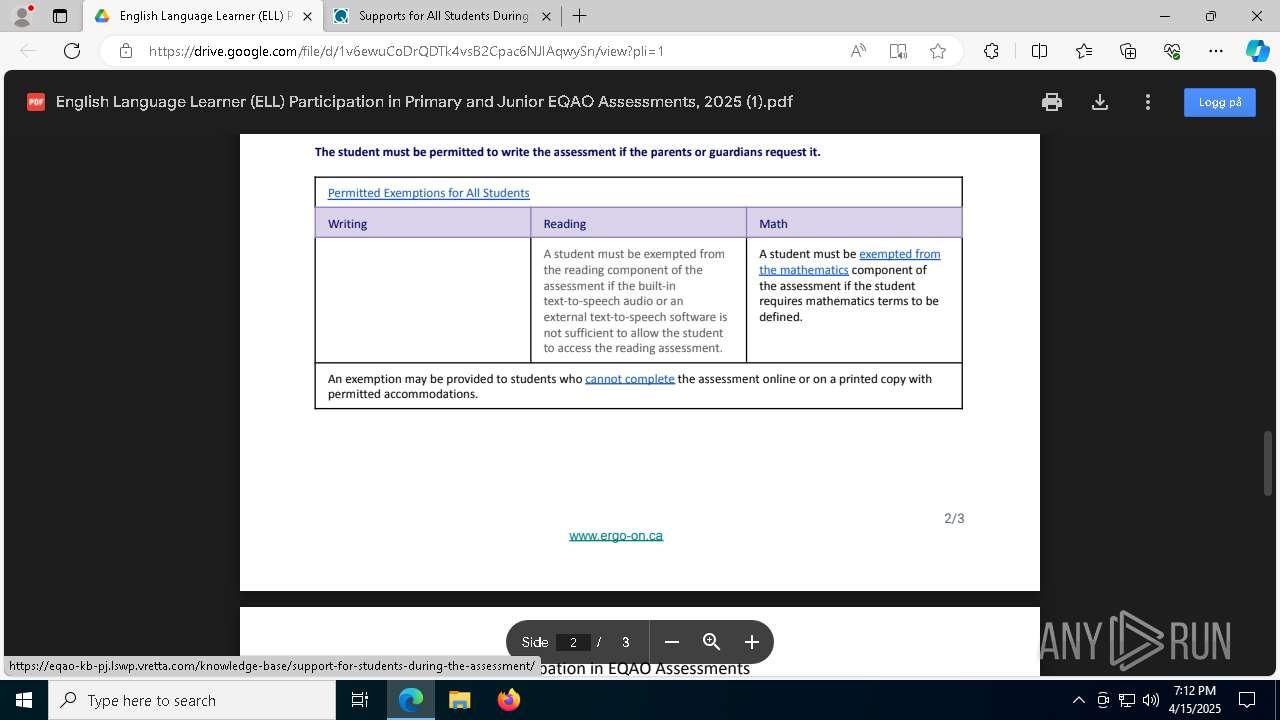Print the PDF document
This screenshot has height=720, width=1280.
[x=1051, y=102]
